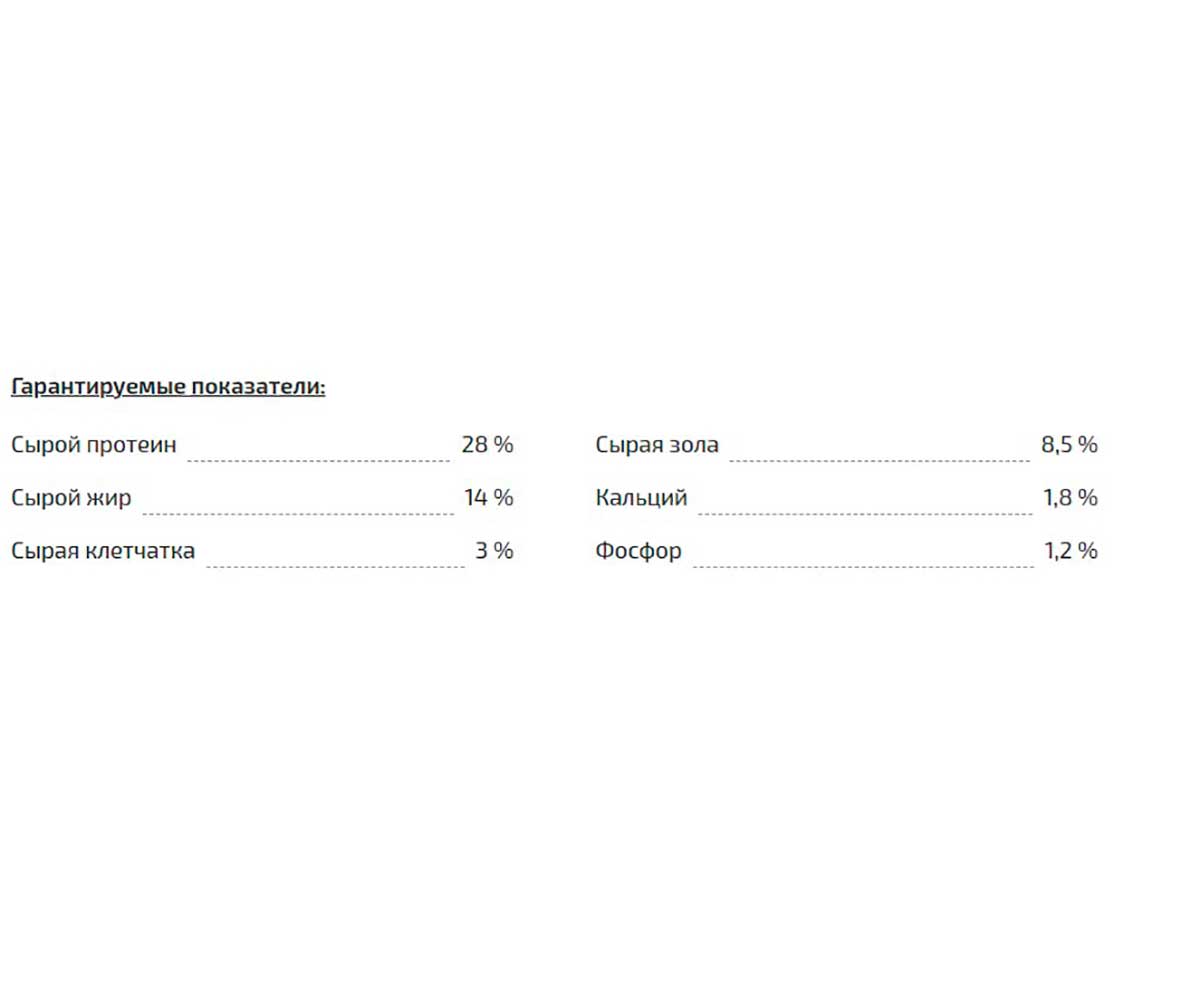Select the 'Сырая клетчатка' label
Viewport: 1200px width, 1000px height.
[x=103, y=551]
